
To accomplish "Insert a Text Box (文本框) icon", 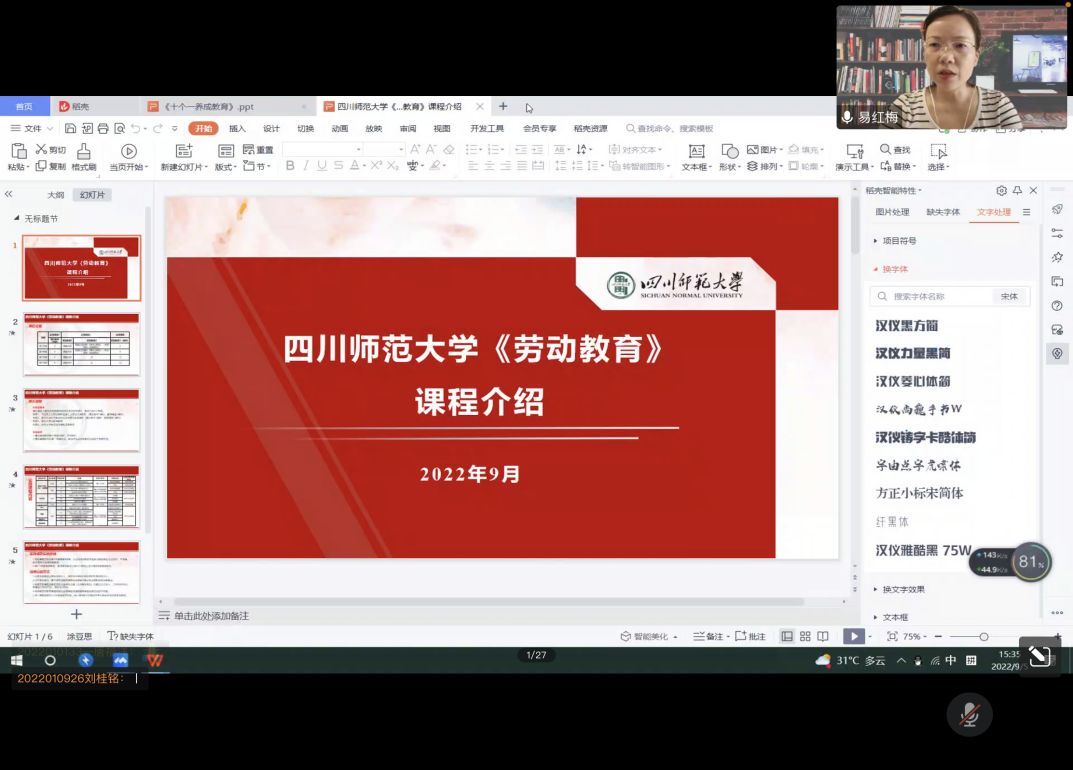I will coord(697,151).
